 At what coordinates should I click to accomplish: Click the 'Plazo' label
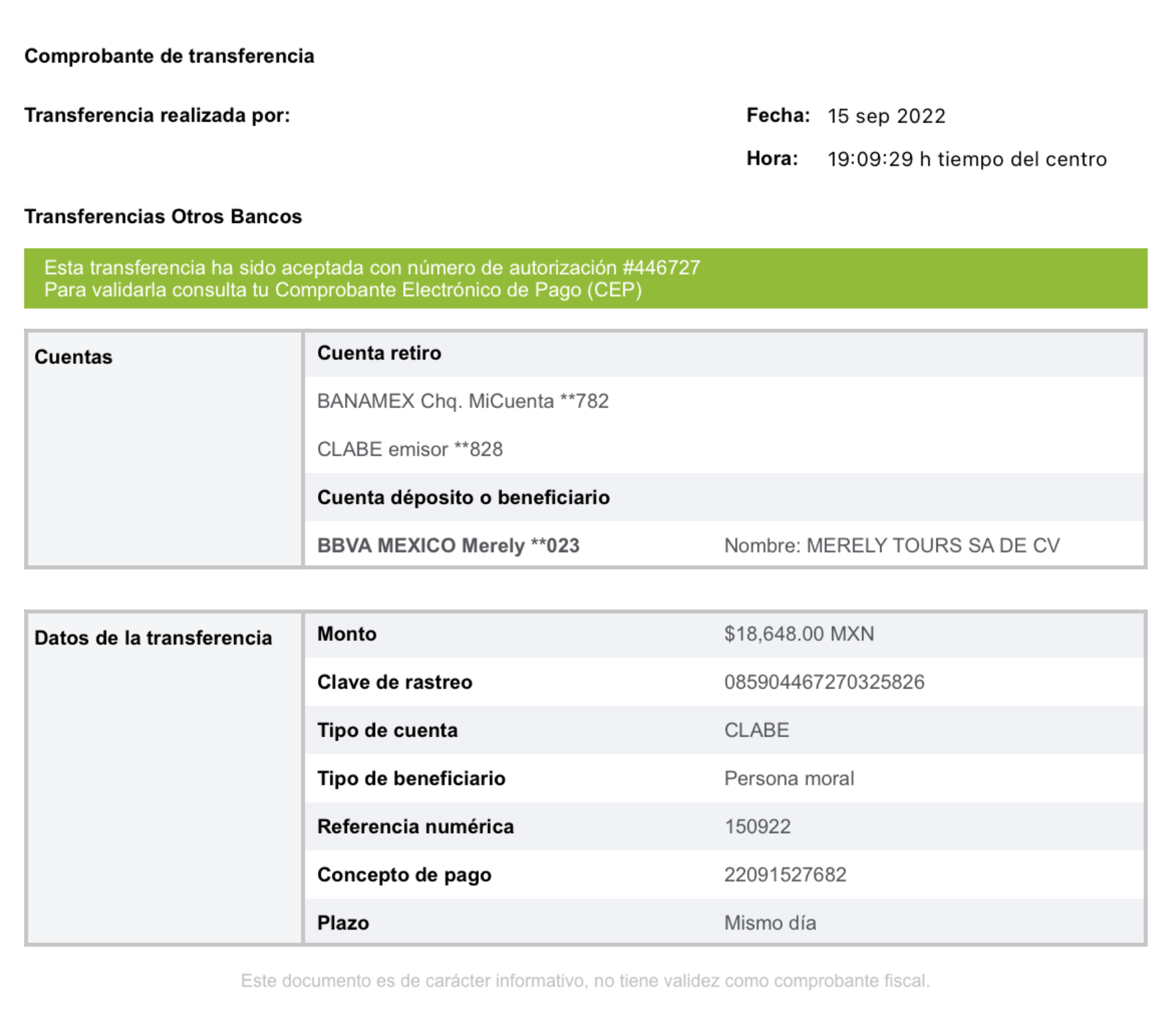tap(343, 923)
